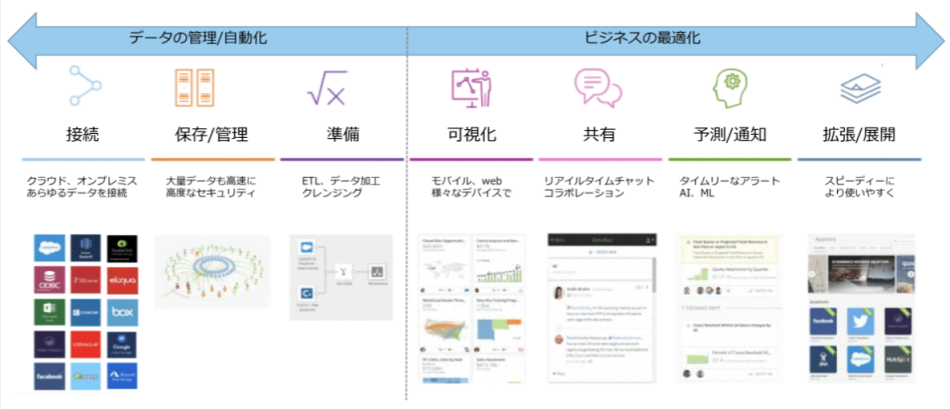This screenshot has height=409, width=950.
Task: Select the green head-gear icon above 予測/通知
Action: click(x=729, y=87)
